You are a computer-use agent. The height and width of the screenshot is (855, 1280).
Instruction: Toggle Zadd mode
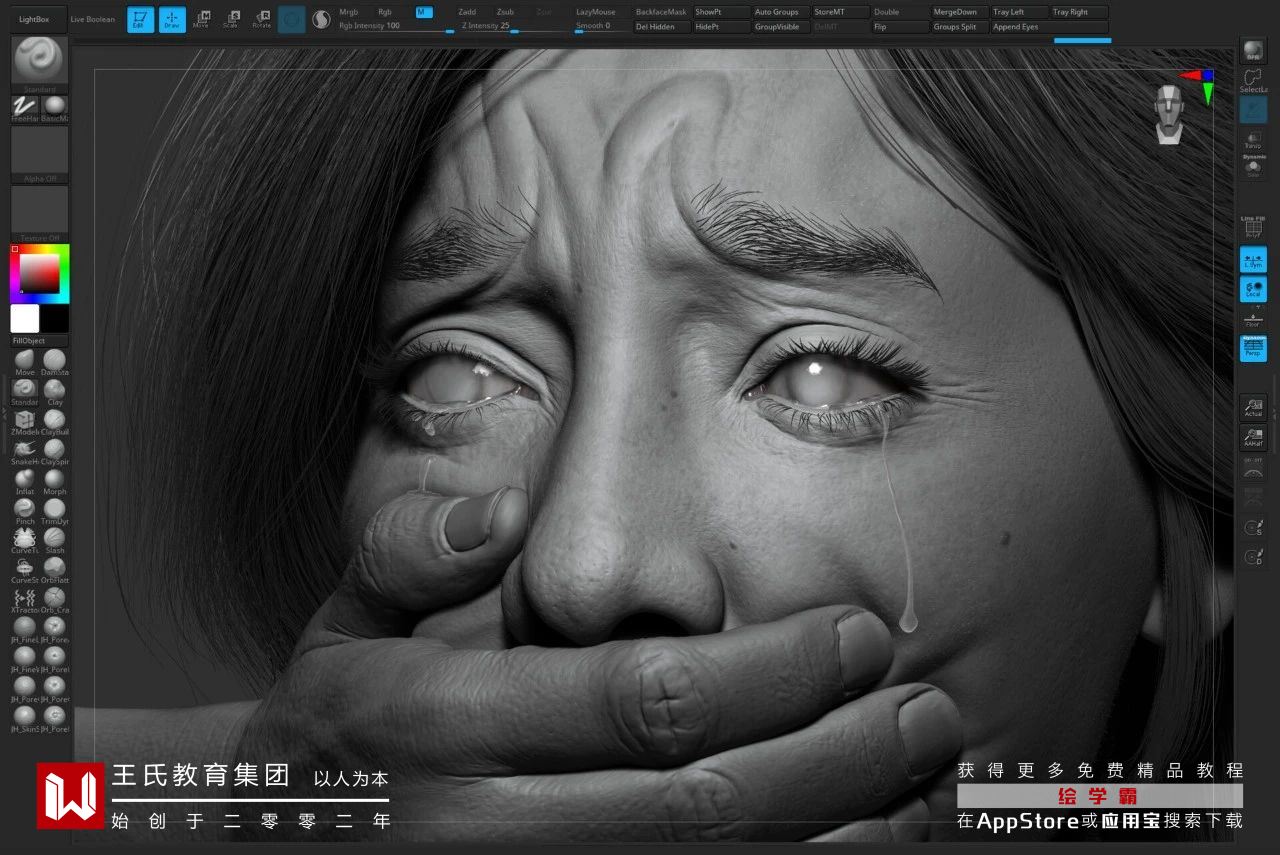[467, 12]
